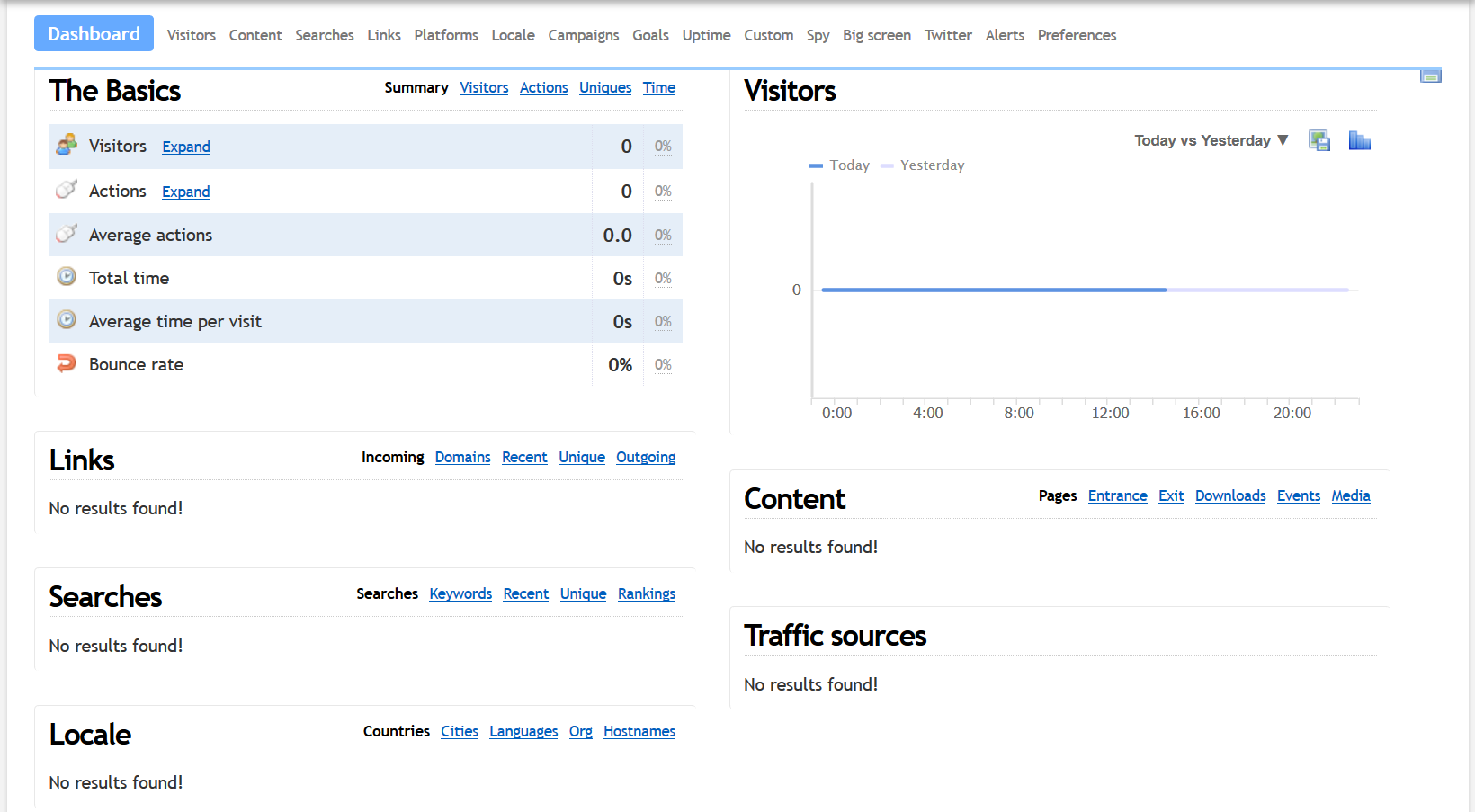The height and width of the screenshot is (812, 1475).
Task: Open Links in the top navigation
Action: click(x=384, y=35)
